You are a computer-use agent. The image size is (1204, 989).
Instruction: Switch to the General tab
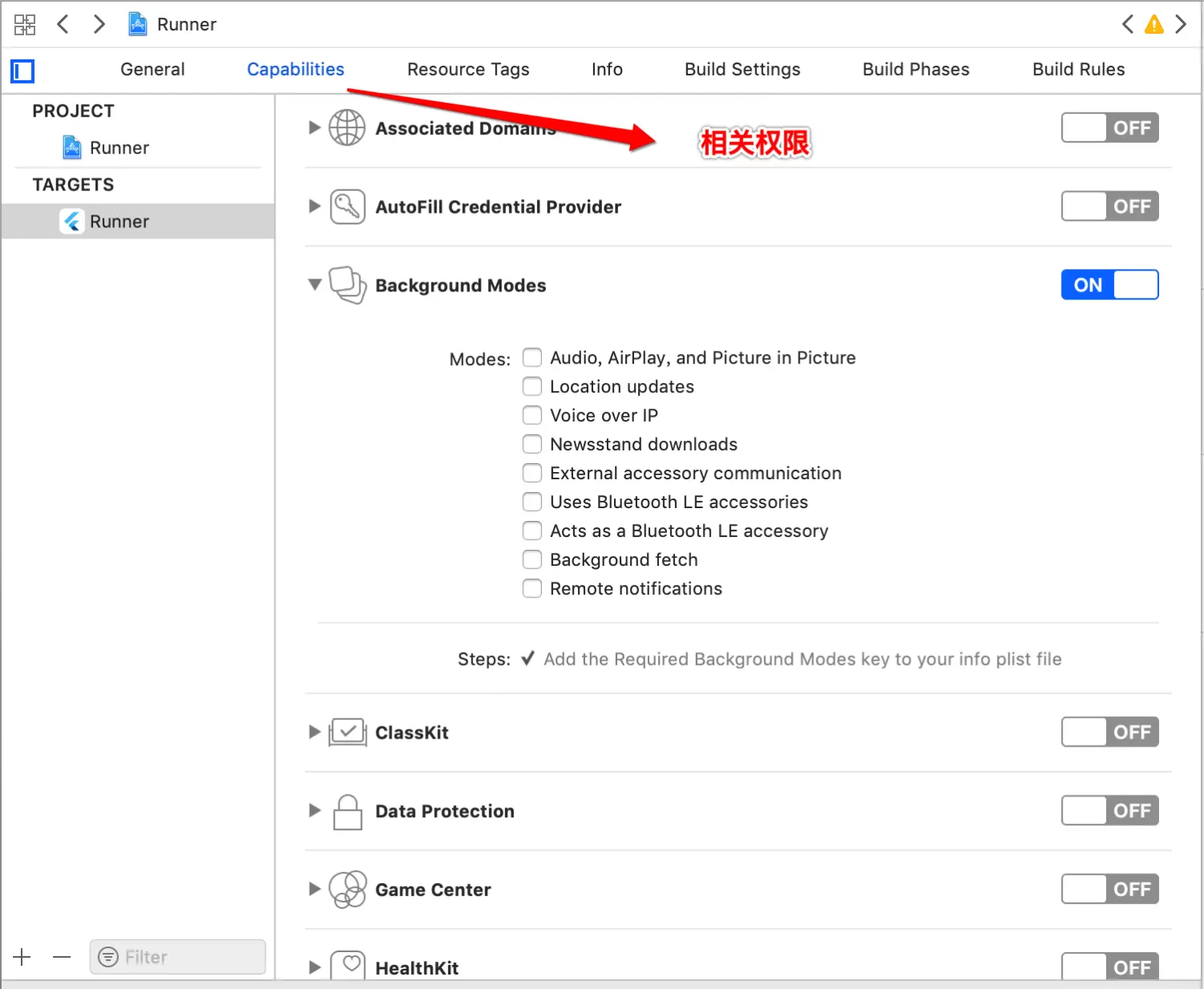153,70
